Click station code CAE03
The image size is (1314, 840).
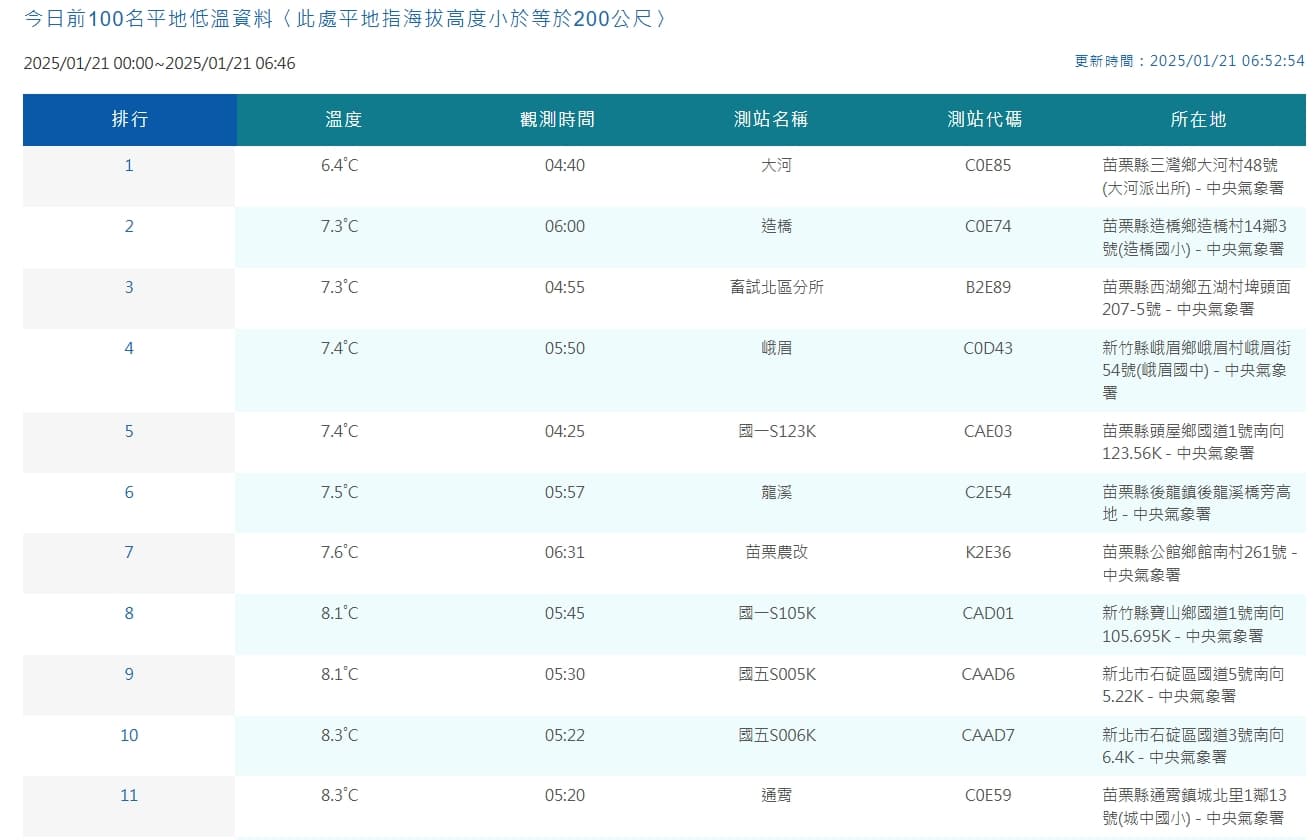pyautogui.click(x=988, y=431)
